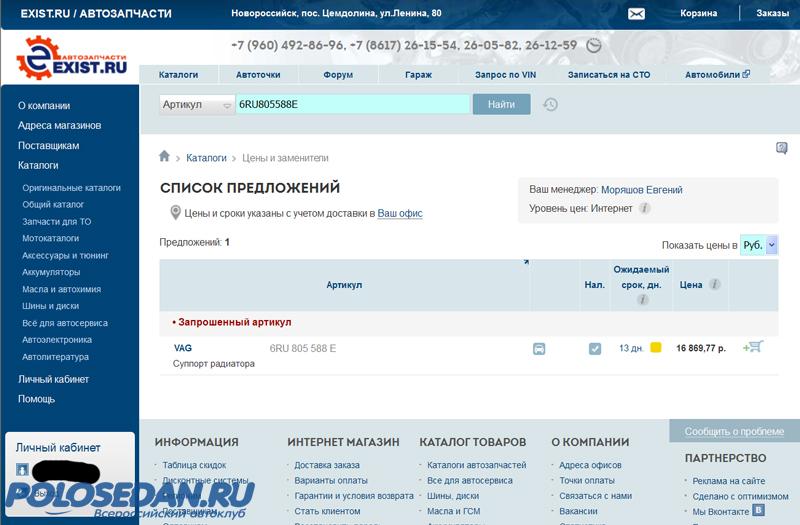Open the Руб. currency dropdown
This screenshot has height=525, width=800.
click(759, 245)
